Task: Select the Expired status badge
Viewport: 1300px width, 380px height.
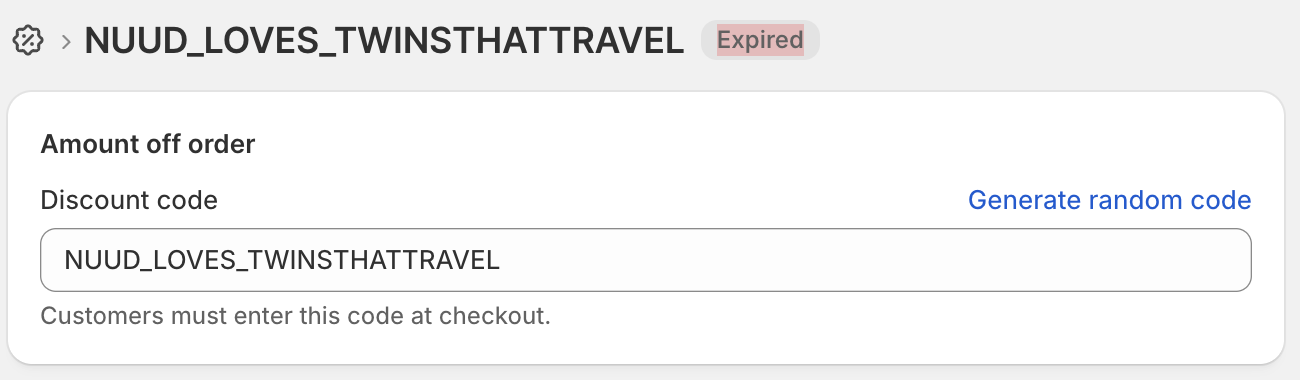Action: [760, 40]
